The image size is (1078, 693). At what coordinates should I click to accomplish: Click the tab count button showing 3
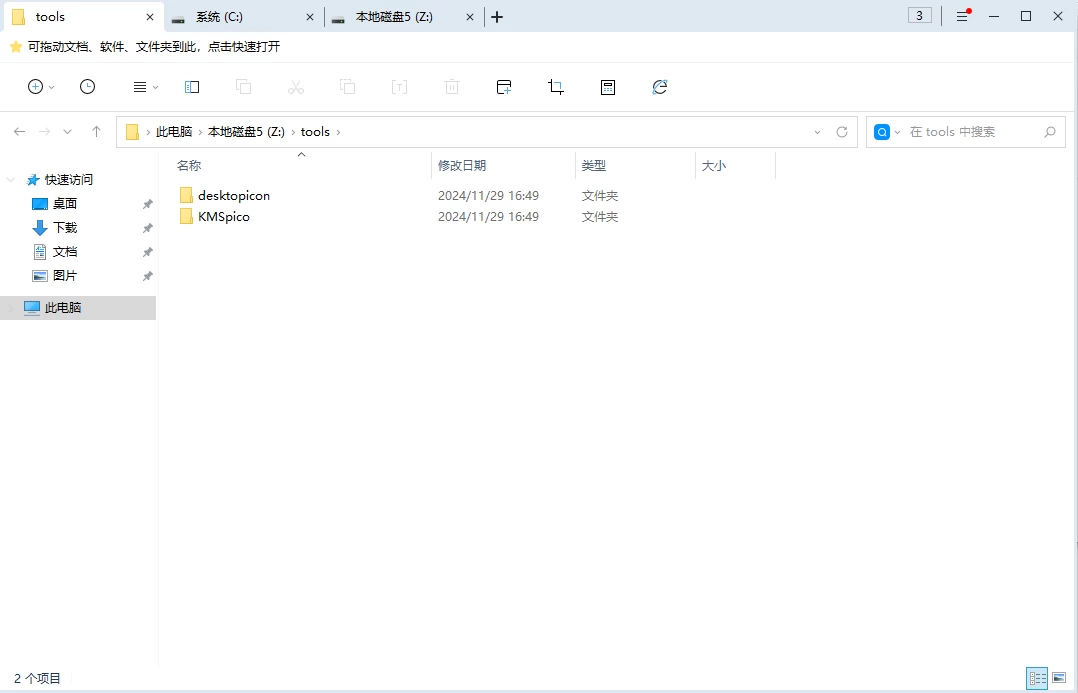click(919, 15)
